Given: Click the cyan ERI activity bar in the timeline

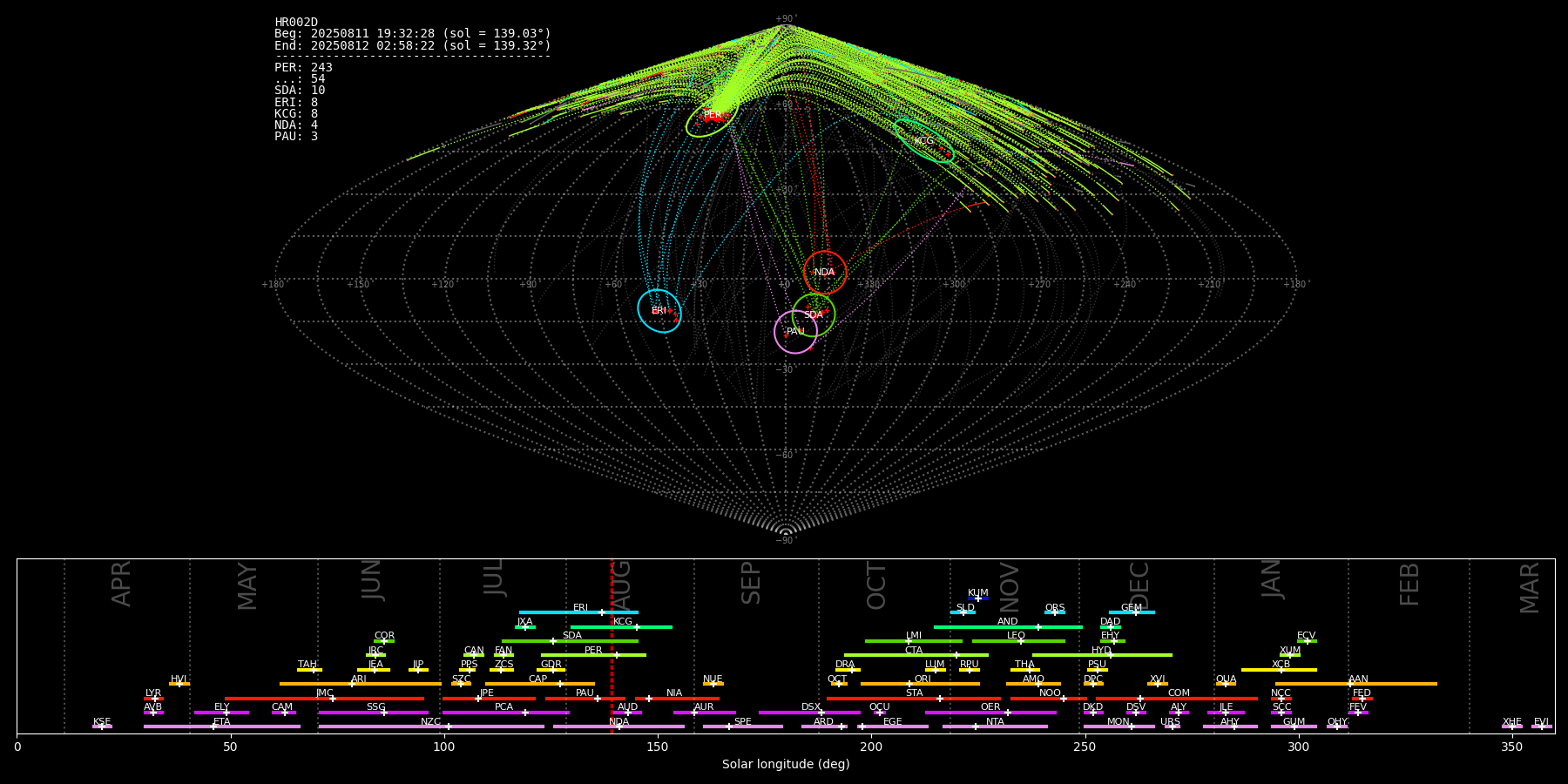Looking at the screenshot, I should (578, 612).
